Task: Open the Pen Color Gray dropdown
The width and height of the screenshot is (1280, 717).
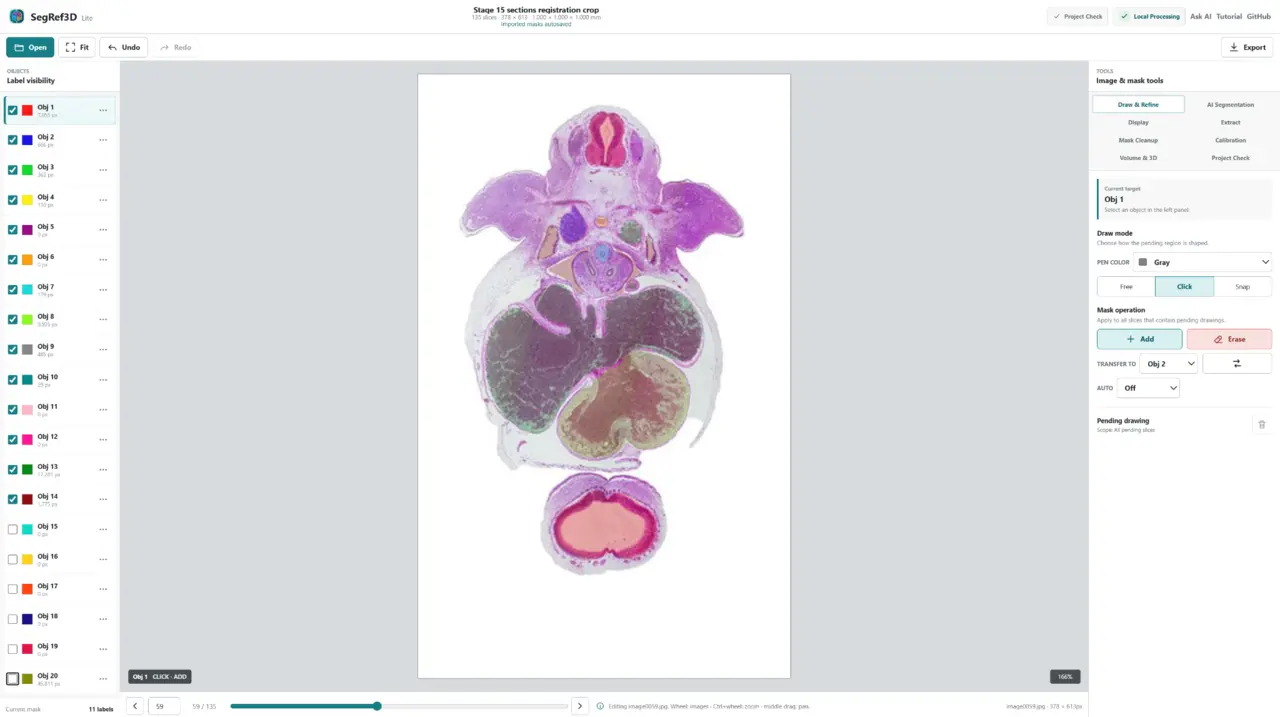Action: click(1203, 262)
